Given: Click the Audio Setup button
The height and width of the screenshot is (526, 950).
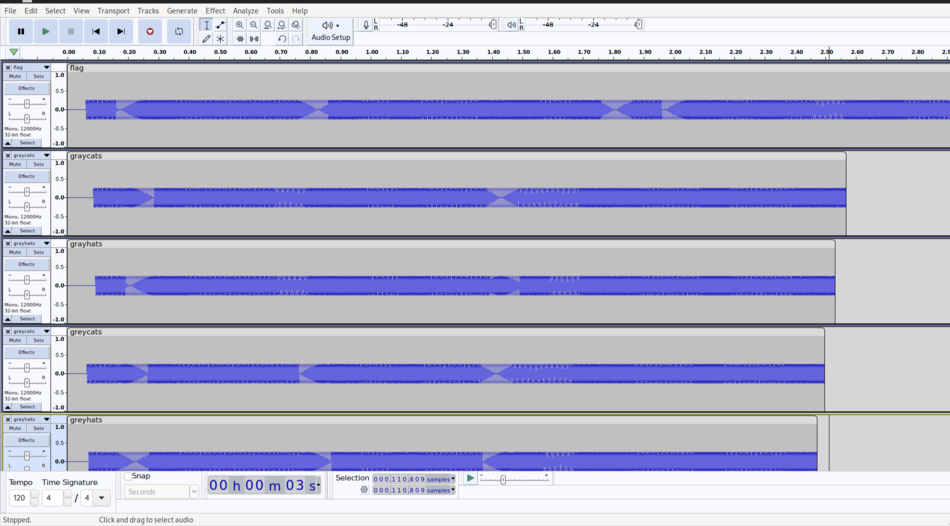Looking at the screenshot, I should coord(330,31).
